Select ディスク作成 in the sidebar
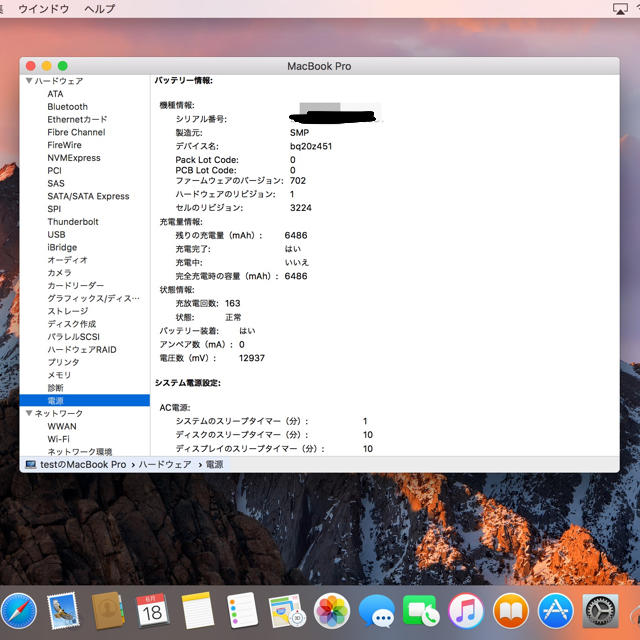The width and height of the screenshot is (640, 640). 71,324
